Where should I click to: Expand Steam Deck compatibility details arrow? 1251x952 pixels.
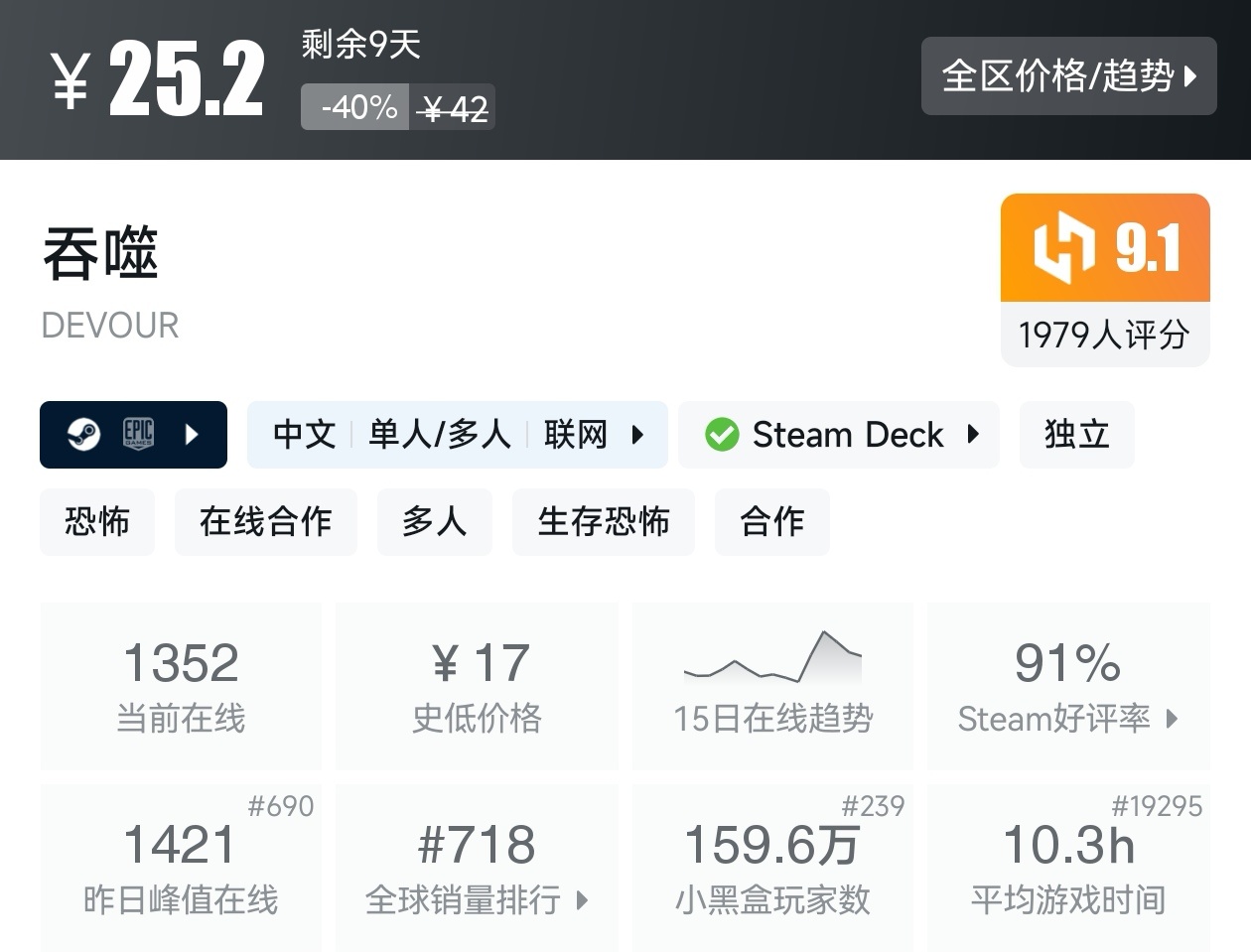pyautogui.click(x=971, y=434)
